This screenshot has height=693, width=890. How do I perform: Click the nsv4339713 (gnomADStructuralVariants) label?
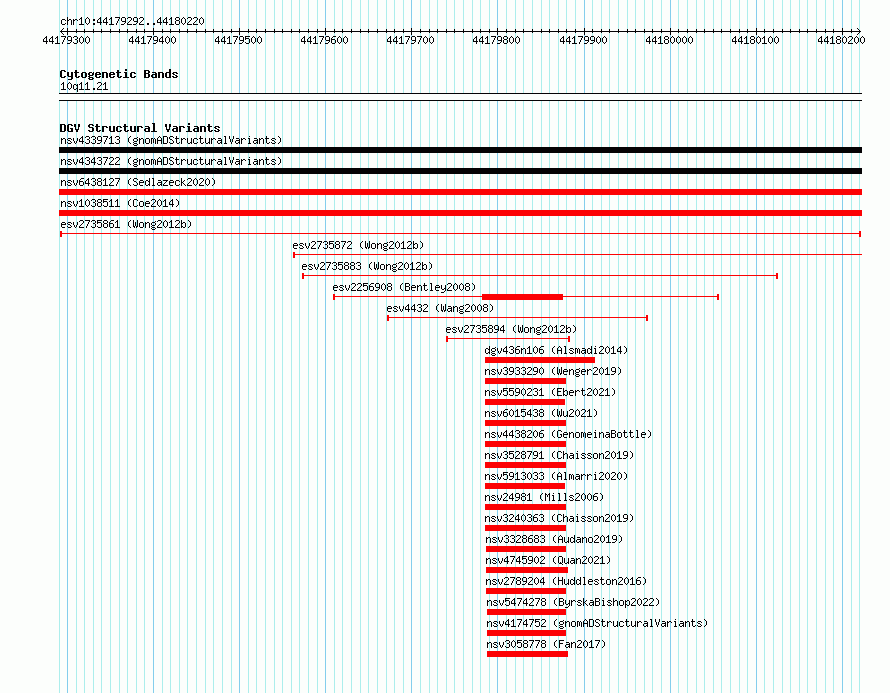[171, 140]
